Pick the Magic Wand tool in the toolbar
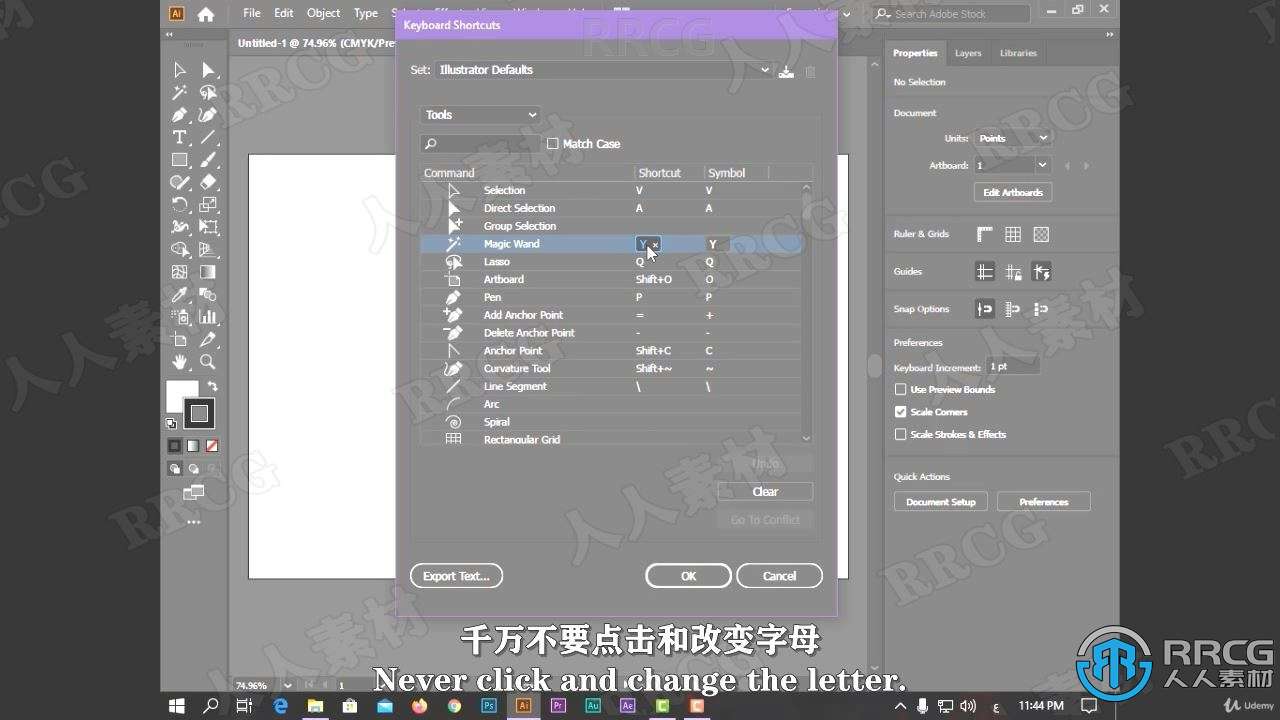 tap(180, 92)
